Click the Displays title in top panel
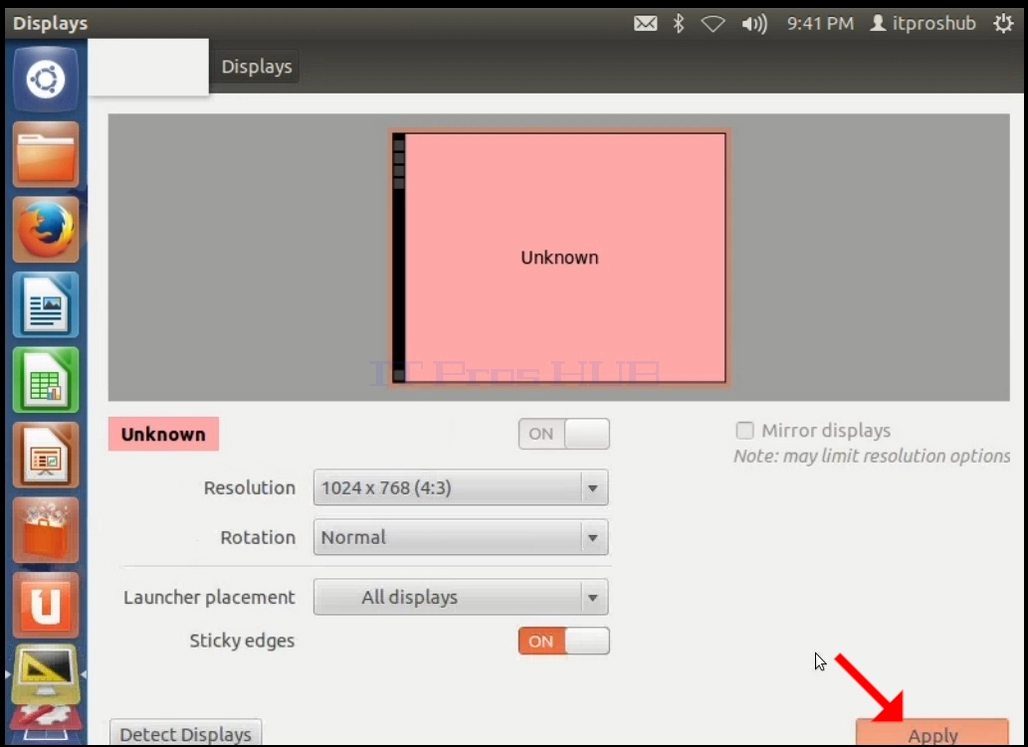The width and height of the screenshot is (1028, 747). click(50, 23)
